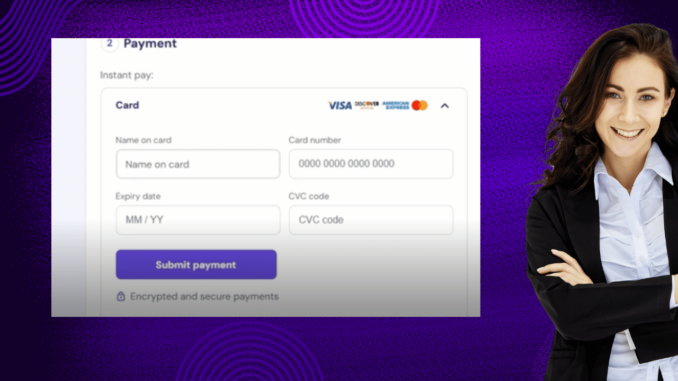Focus the Expiry date MM / YY field

(x=198, y=220)
